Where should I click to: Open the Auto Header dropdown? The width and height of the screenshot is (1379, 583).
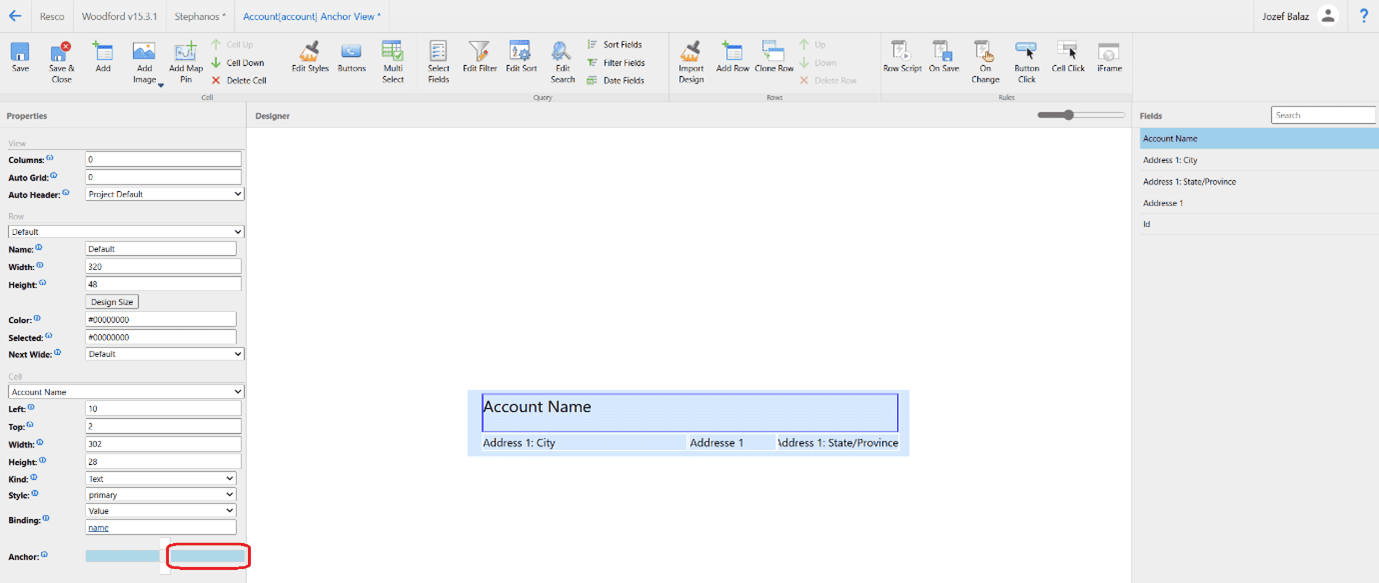click(x=164, y=194)
